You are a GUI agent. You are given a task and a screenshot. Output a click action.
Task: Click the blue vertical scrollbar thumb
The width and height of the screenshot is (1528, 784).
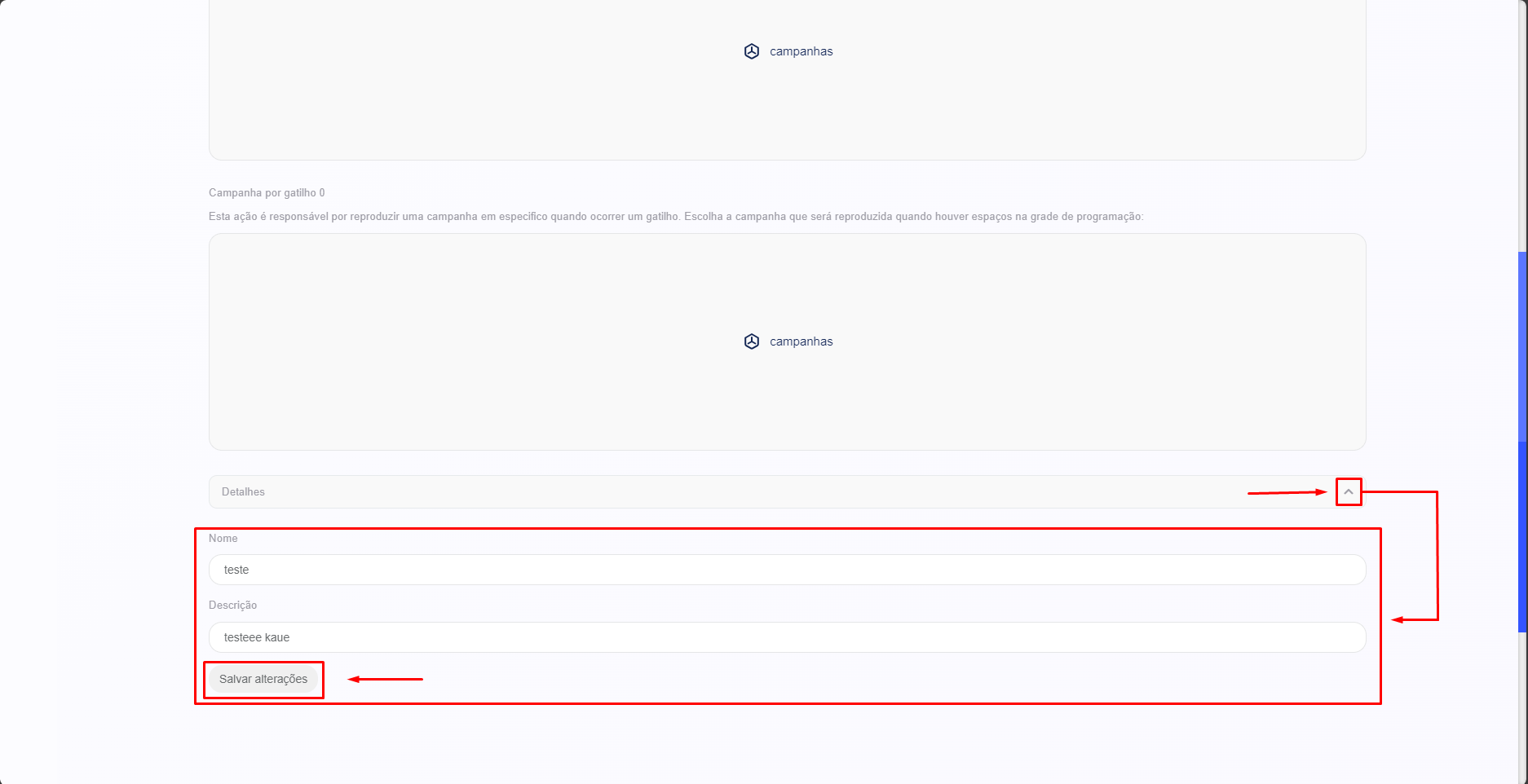click(x=1522, y=440)
